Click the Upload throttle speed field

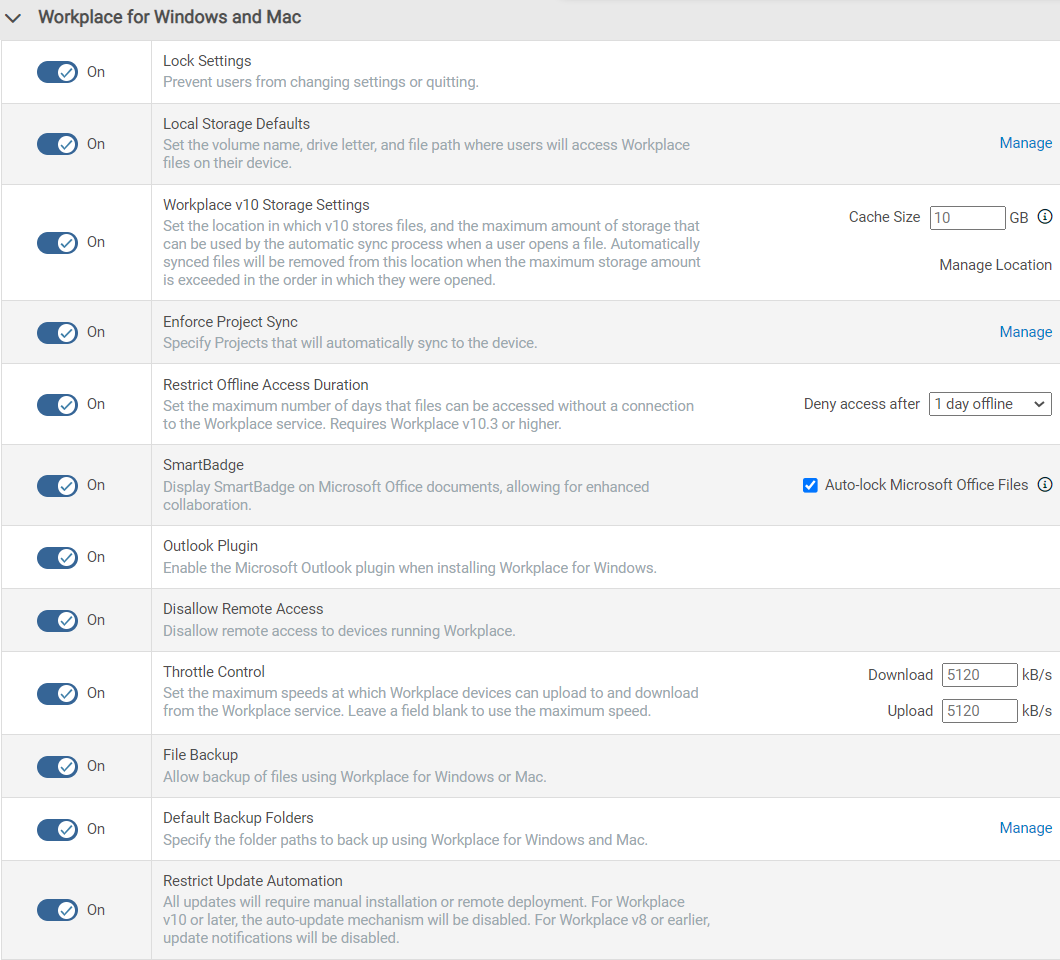click(979, 711)
